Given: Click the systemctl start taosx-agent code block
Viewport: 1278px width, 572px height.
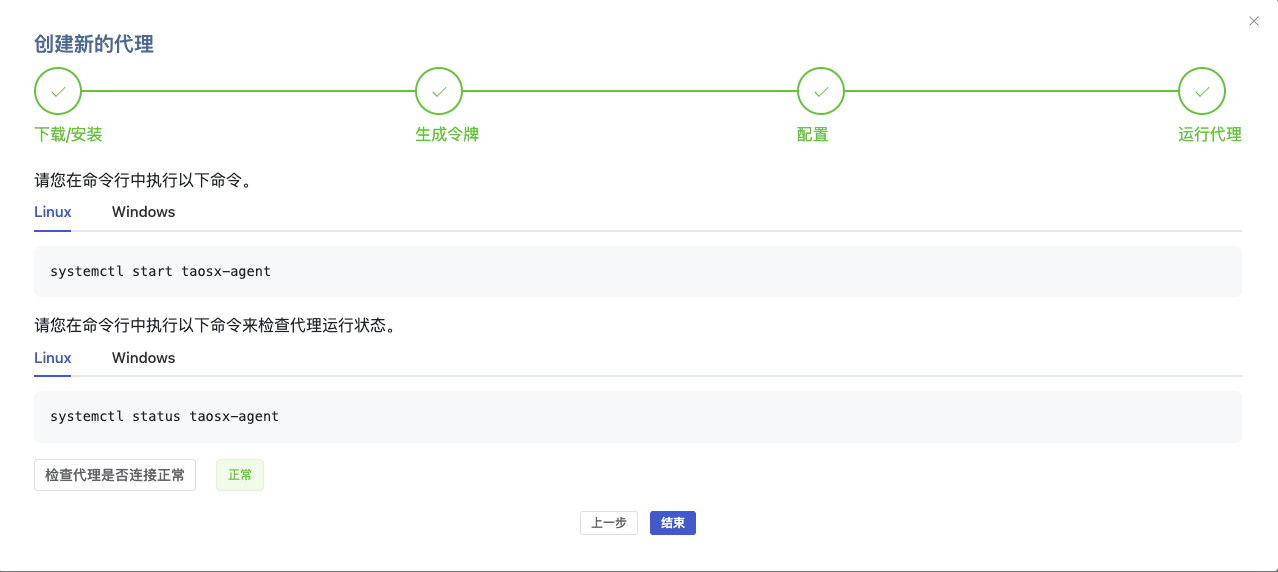Looking at the screenshot, I should click(x=638, y=272).
